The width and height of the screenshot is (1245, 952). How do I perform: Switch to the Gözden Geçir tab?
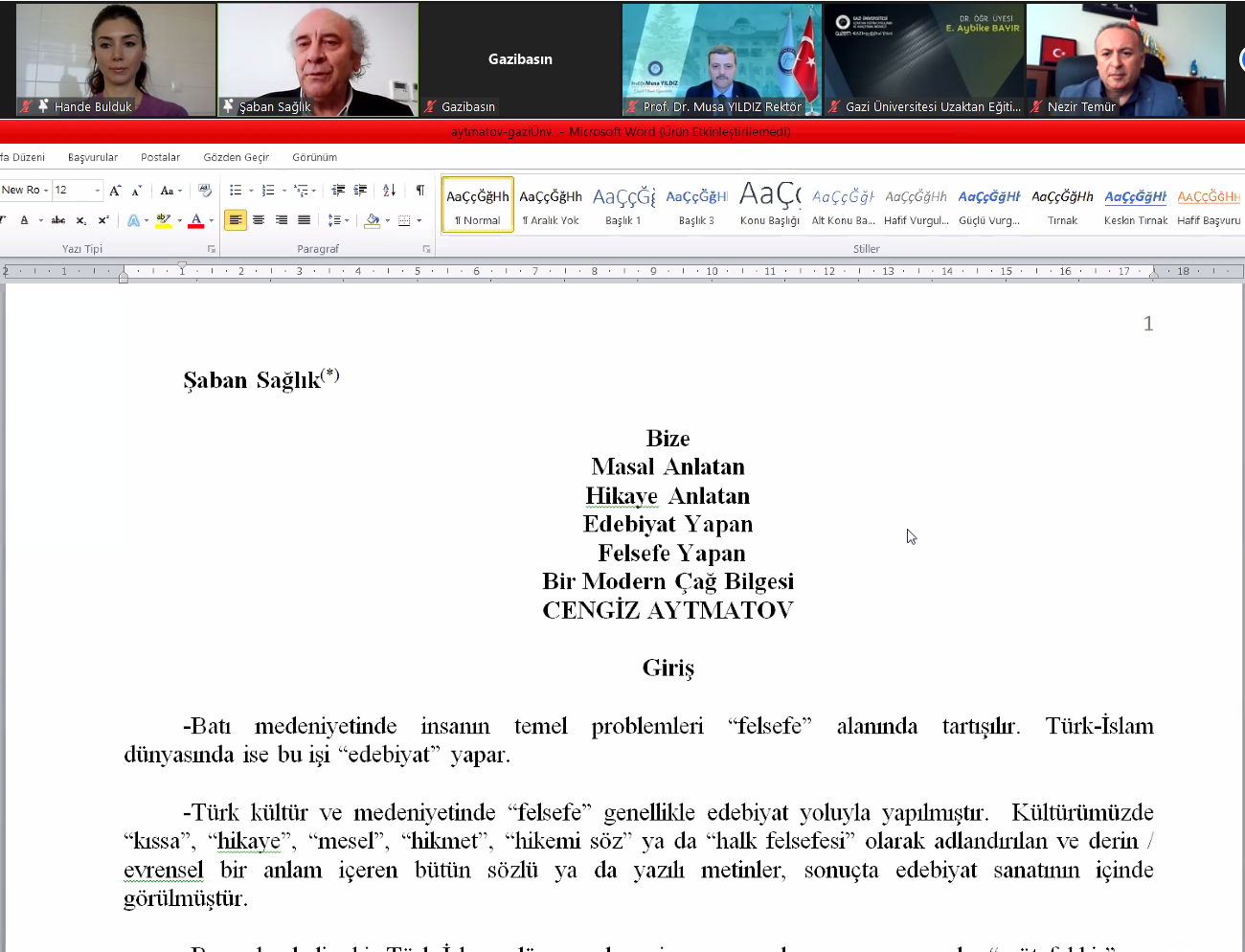(x=237, y=157)
